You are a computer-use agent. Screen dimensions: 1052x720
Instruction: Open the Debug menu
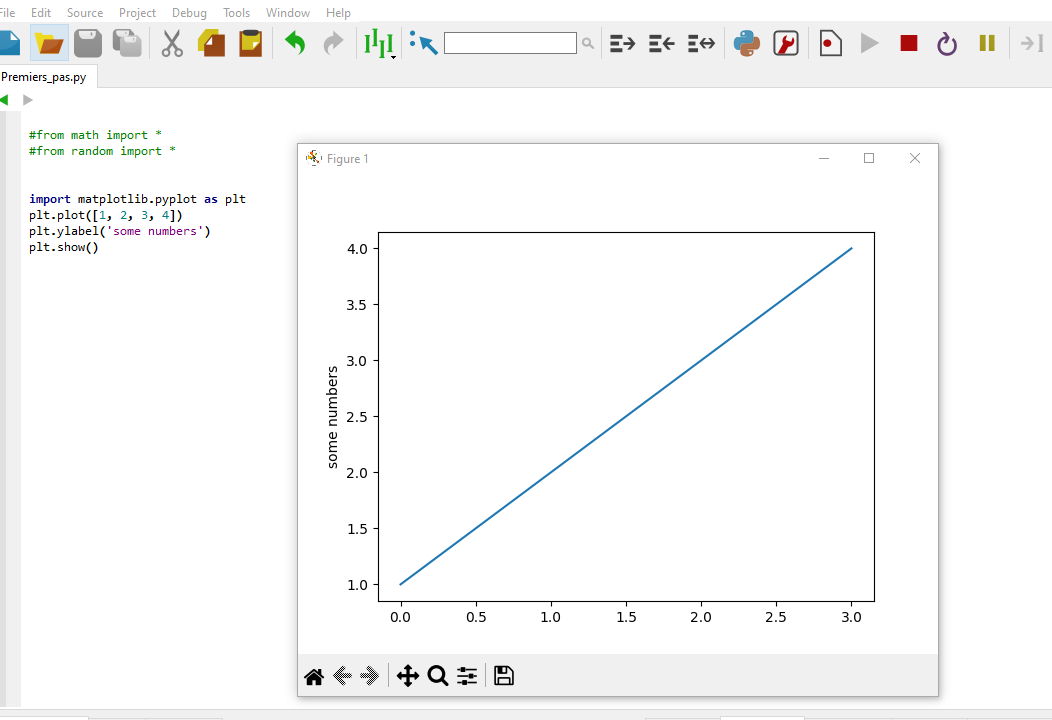[x=189, y=13]
